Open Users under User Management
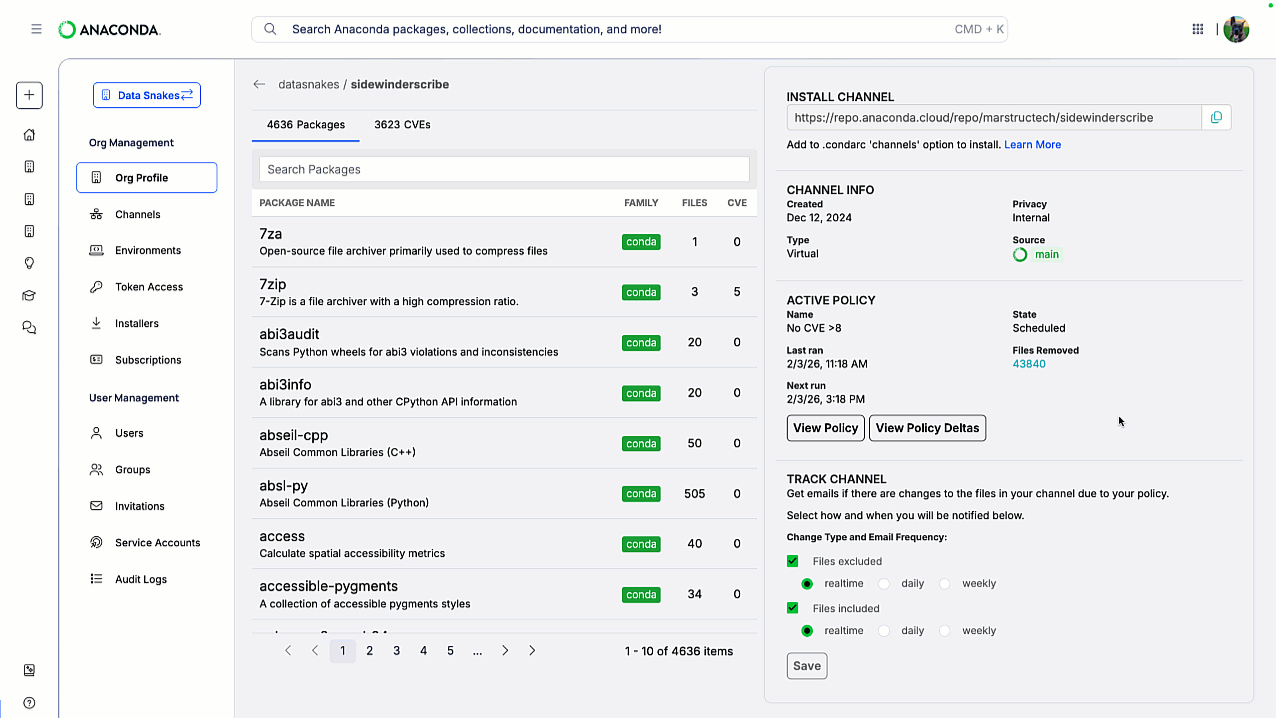 (x=129, y=433)
